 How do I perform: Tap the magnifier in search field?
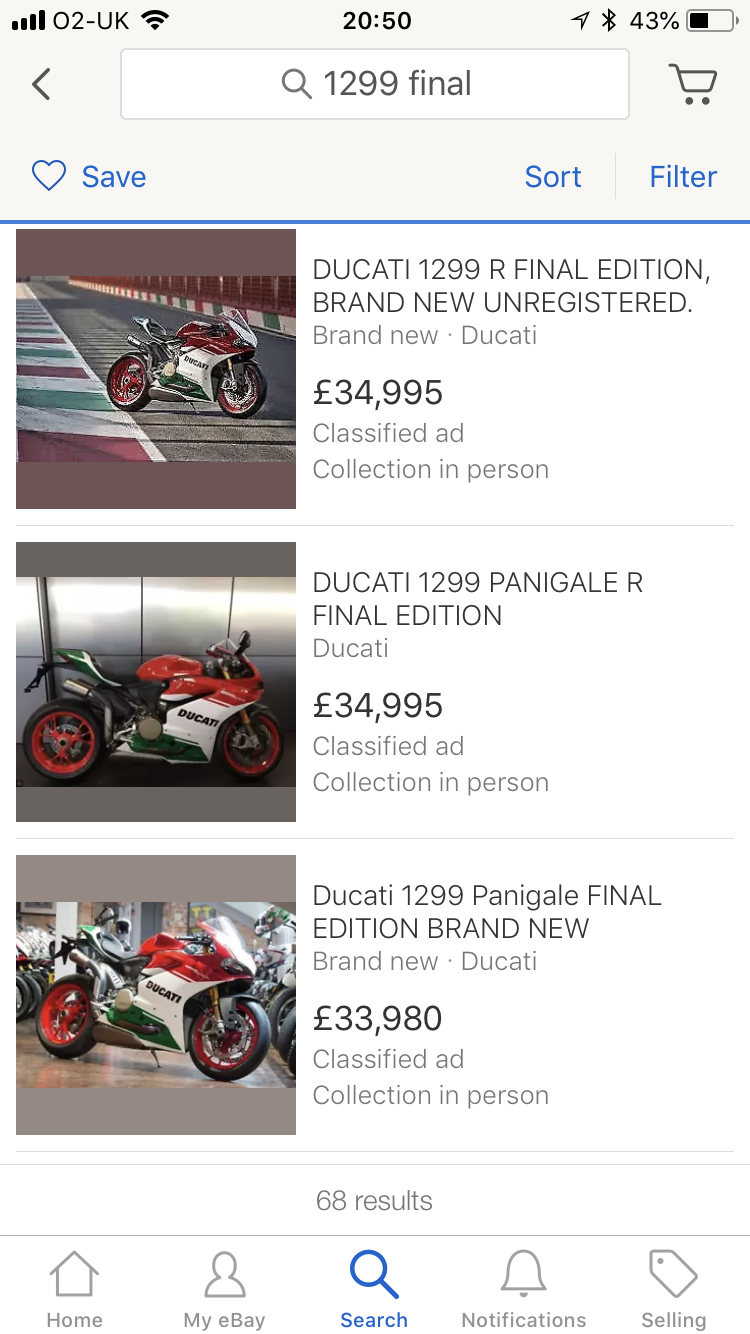click(x=296, y=84)
